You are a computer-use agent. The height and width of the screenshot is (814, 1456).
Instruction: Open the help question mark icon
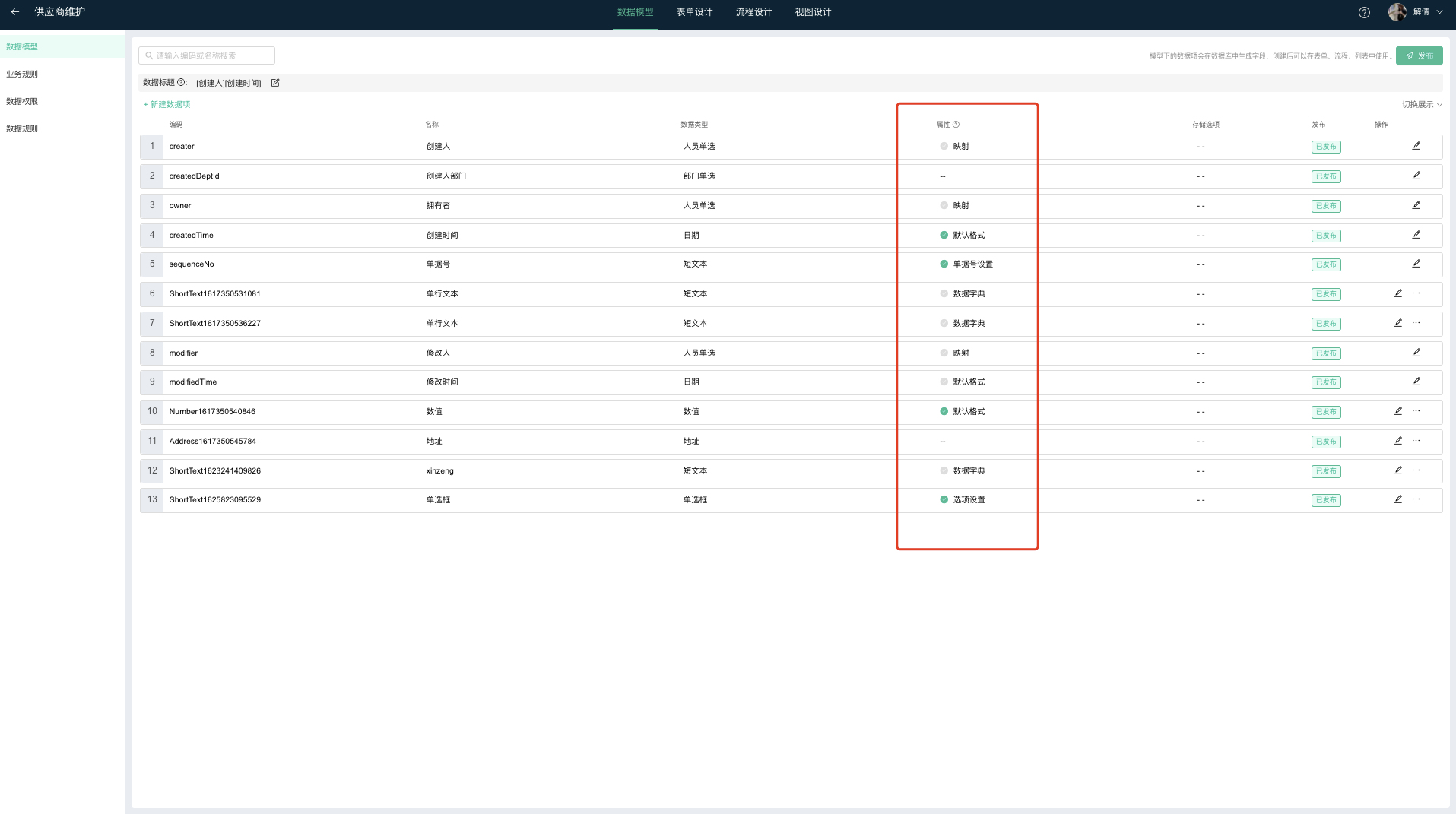pyautogui.click(x=1364, y=12)
